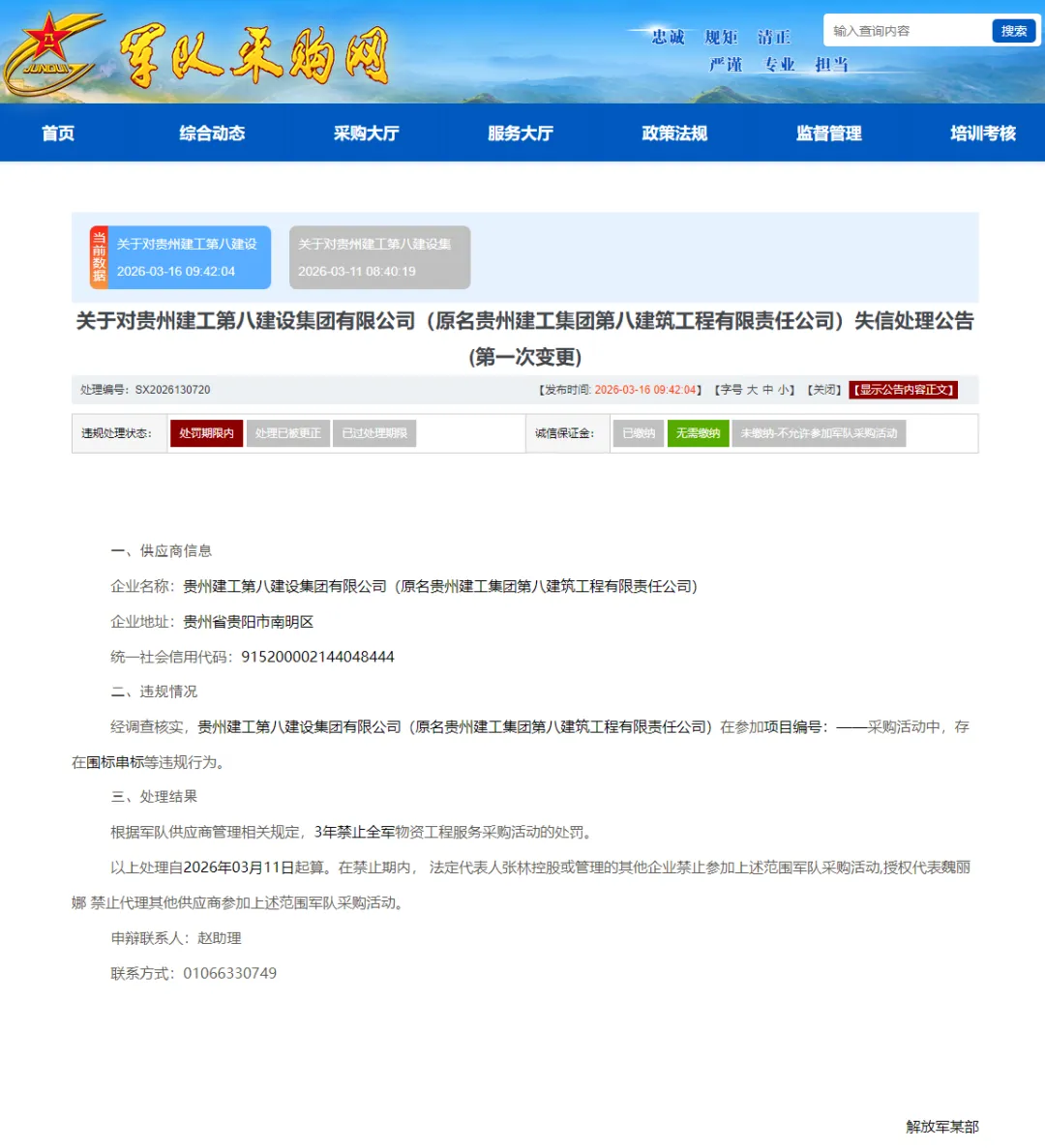
Task: Open the 首页 menu
Action: 58,133
